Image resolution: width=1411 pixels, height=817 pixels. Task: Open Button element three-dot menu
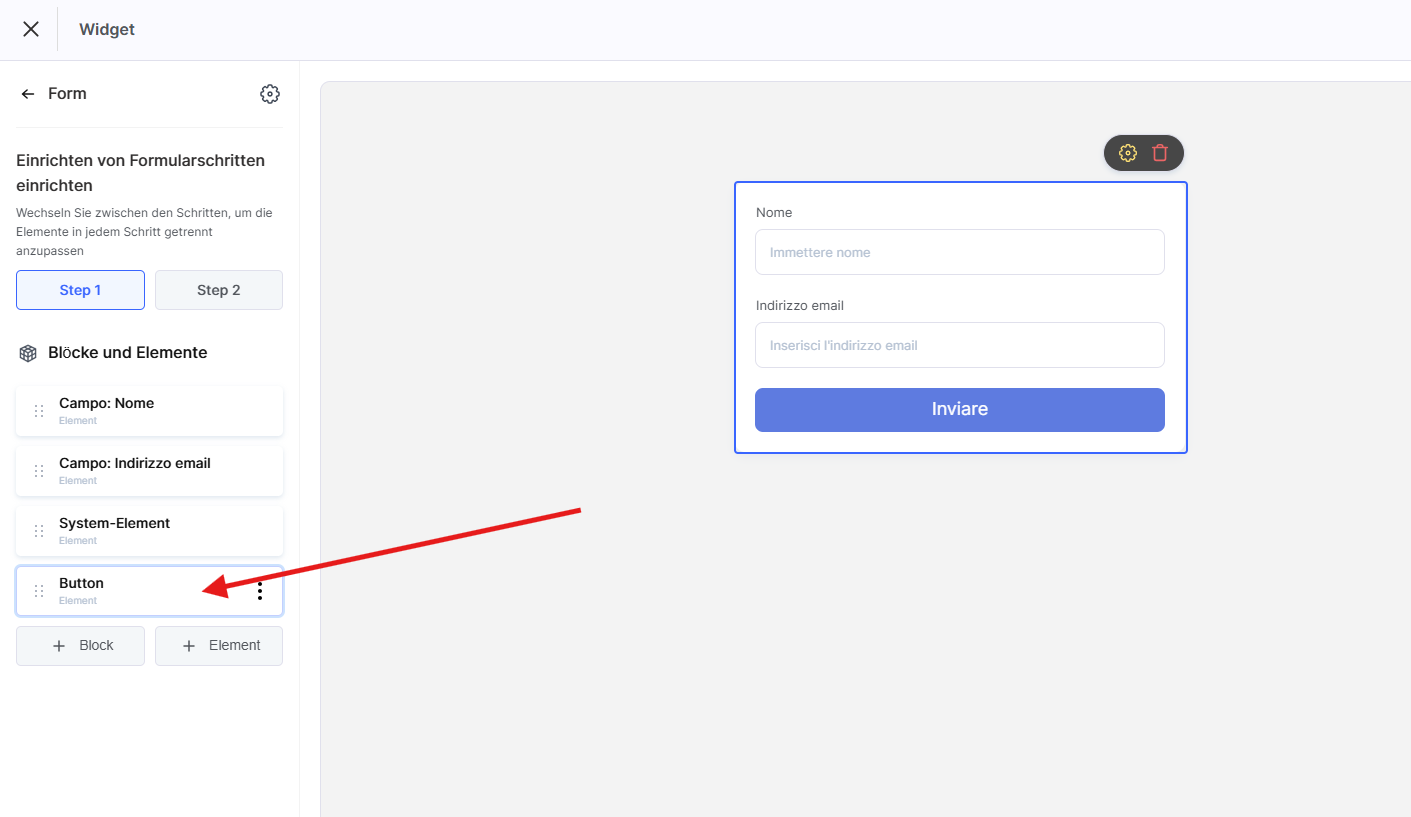coord(260,591)
